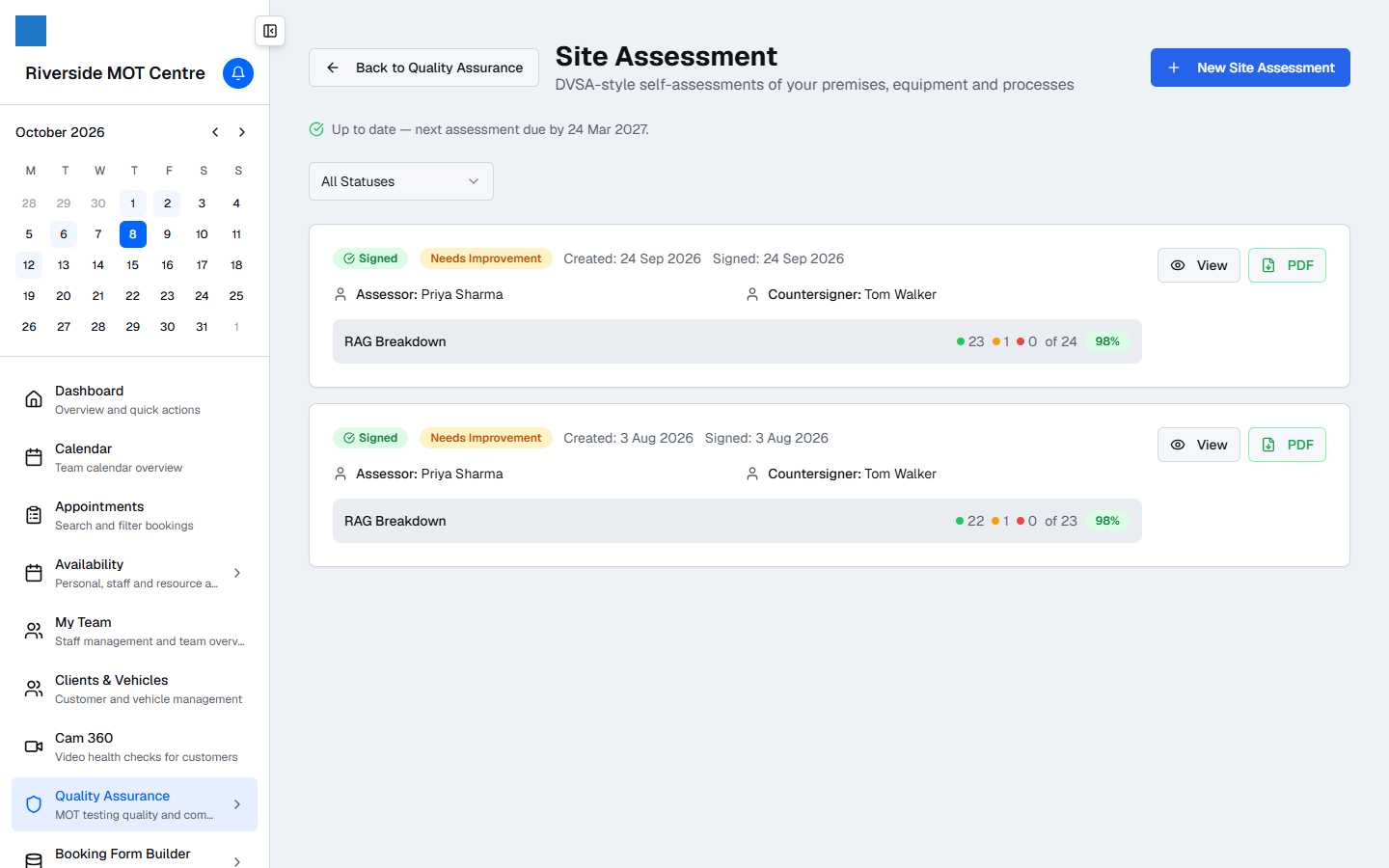Select October 22 in the calendar

click(133, 296)
